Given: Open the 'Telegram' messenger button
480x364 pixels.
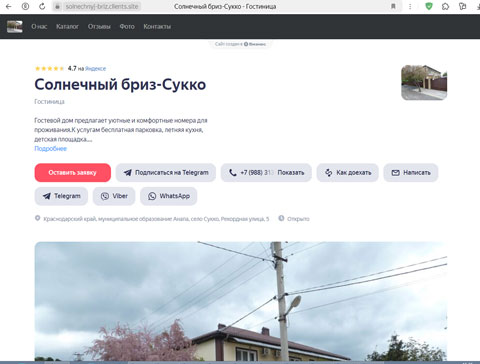Looking at the screenshot, I should (x=61, y=196).
